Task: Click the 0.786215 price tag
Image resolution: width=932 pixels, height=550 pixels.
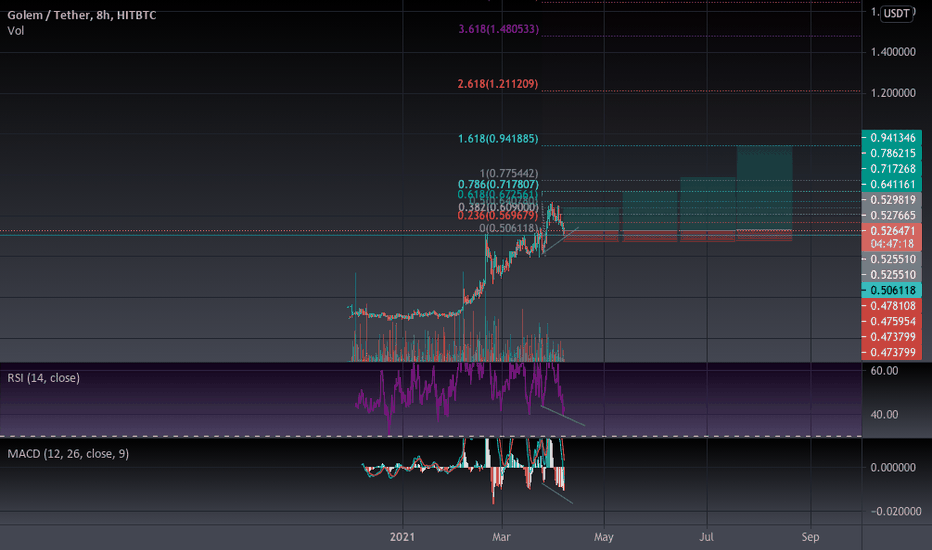Action: point(892,153)
